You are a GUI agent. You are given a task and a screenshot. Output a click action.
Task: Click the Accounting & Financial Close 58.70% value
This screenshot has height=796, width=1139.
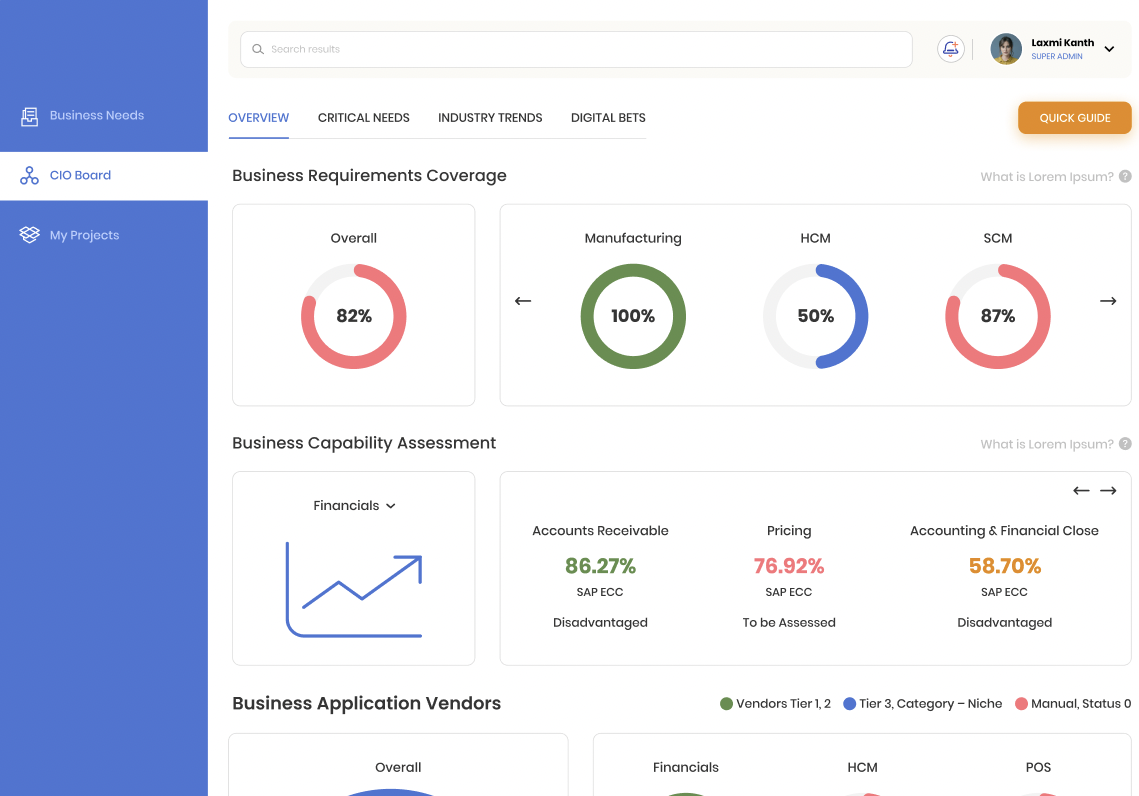[1005, 566]
